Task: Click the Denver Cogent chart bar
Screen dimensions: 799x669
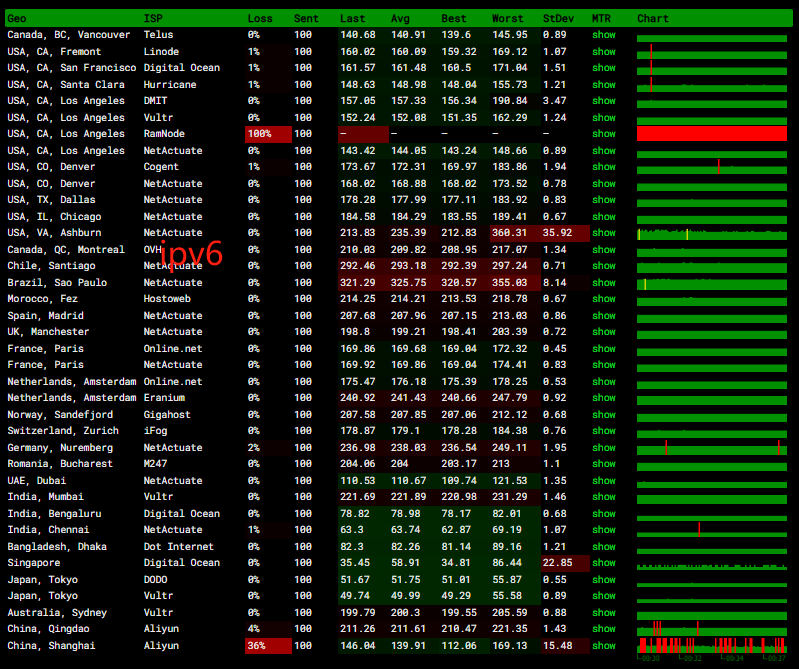Action: click(x=712, y=168)
